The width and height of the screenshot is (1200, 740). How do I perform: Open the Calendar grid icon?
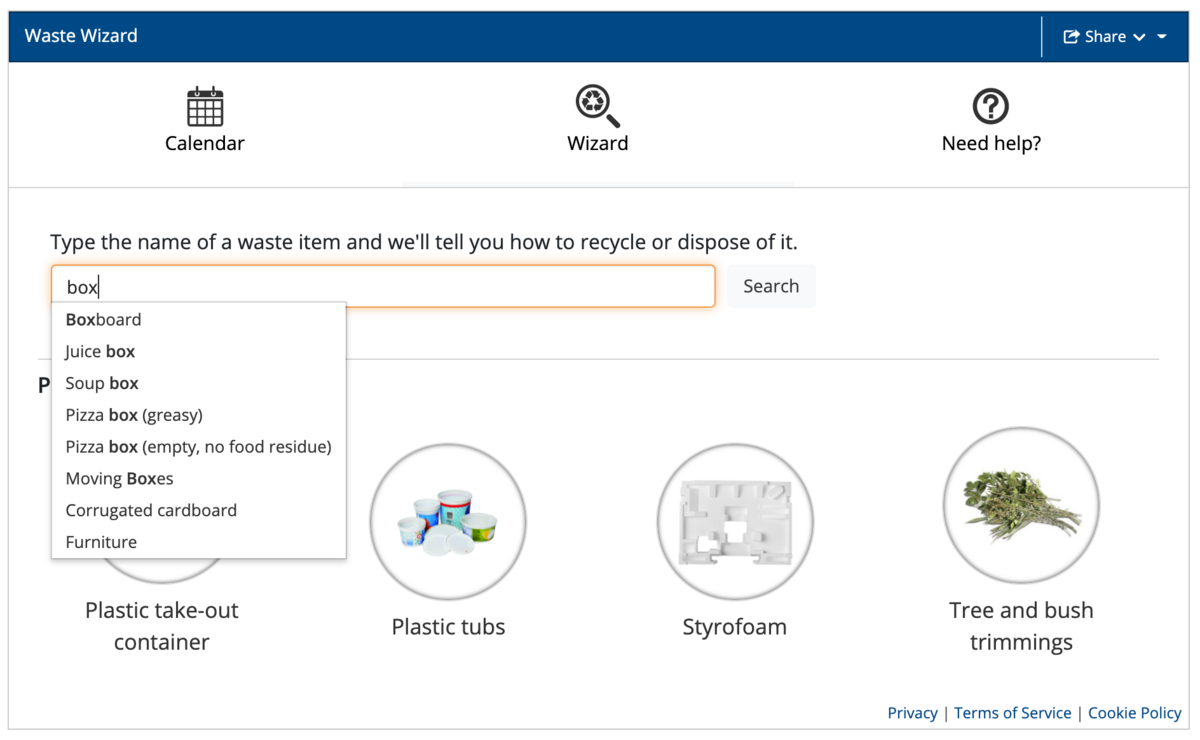click(205, 106)
